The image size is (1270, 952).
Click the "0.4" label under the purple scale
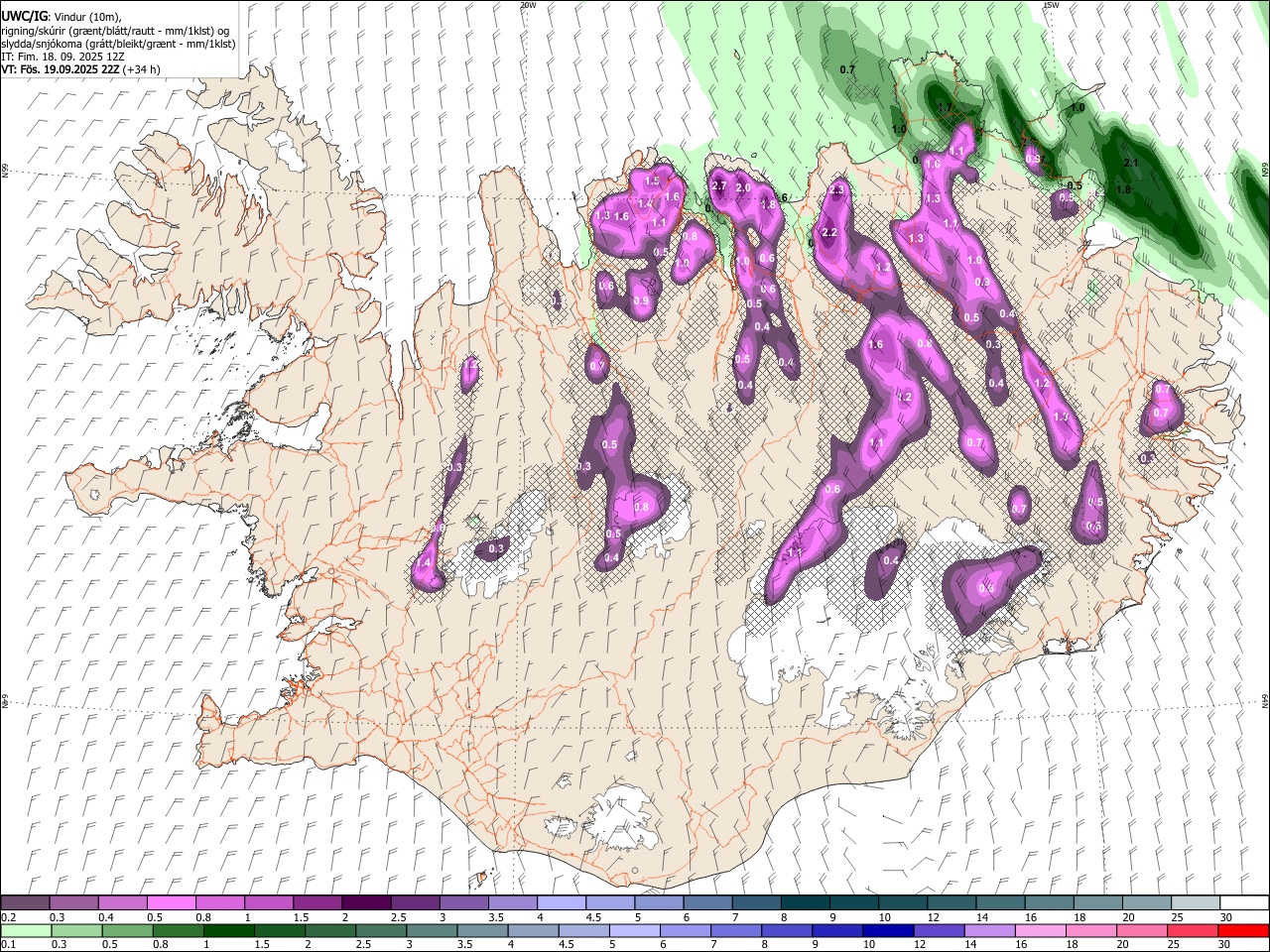click(x=106, y=917)
